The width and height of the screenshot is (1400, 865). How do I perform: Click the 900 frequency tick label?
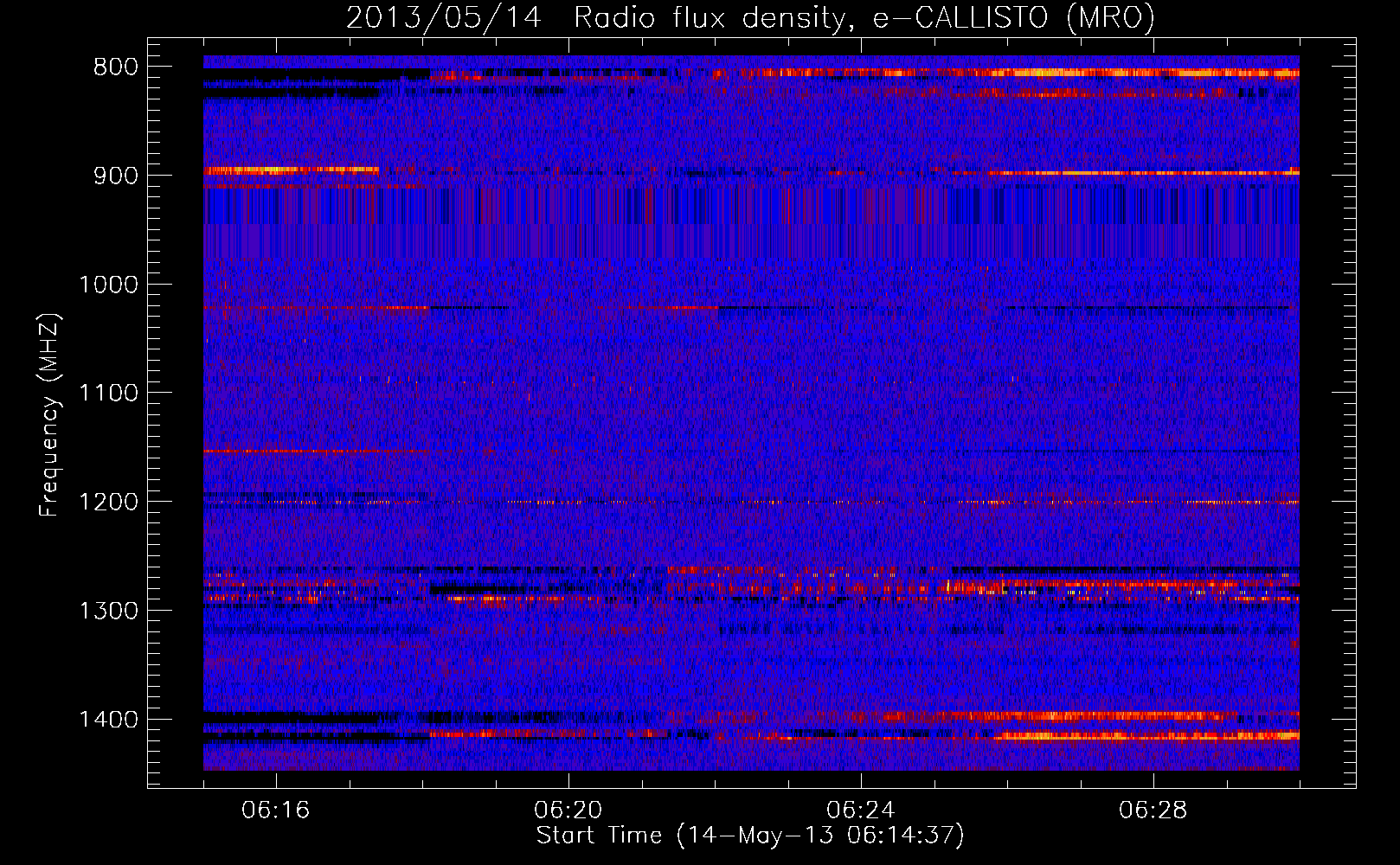(x=116, y=176)
